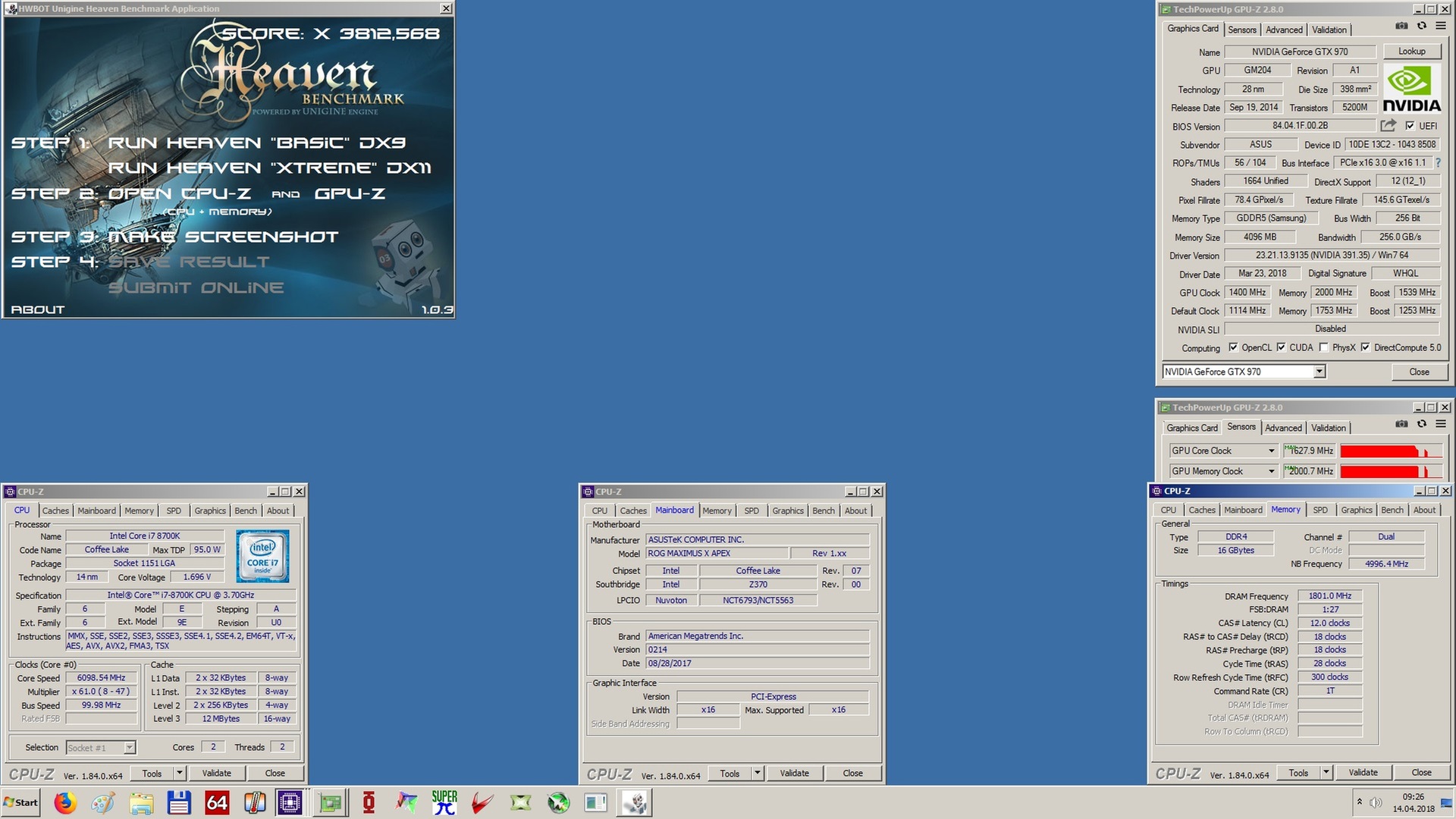
Task: Toggle the CUDA checkbox
Action: click(1281, 347)
